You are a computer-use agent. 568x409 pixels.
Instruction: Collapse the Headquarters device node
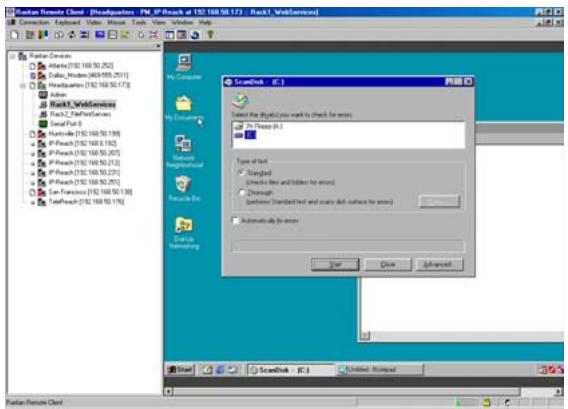(22, 85)
